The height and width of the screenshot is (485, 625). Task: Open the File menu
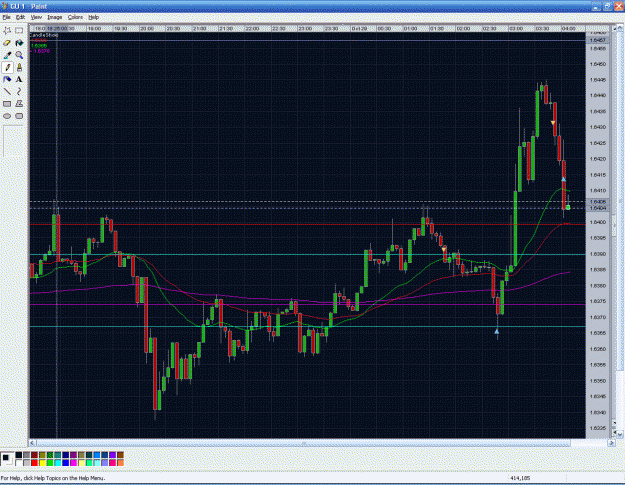[6, 17]
